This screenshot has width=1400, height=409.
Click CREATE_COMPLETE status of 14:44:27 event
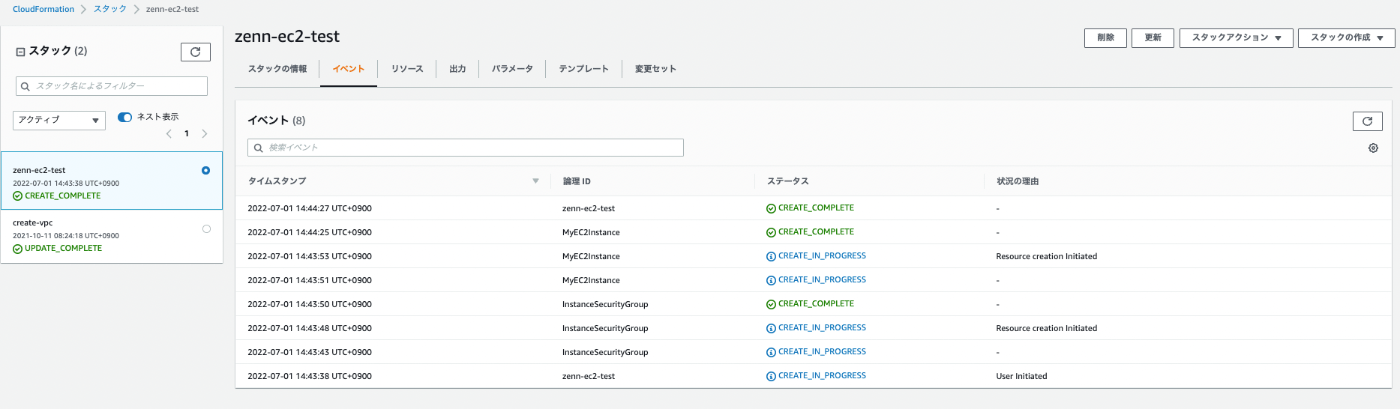point(810,208)
